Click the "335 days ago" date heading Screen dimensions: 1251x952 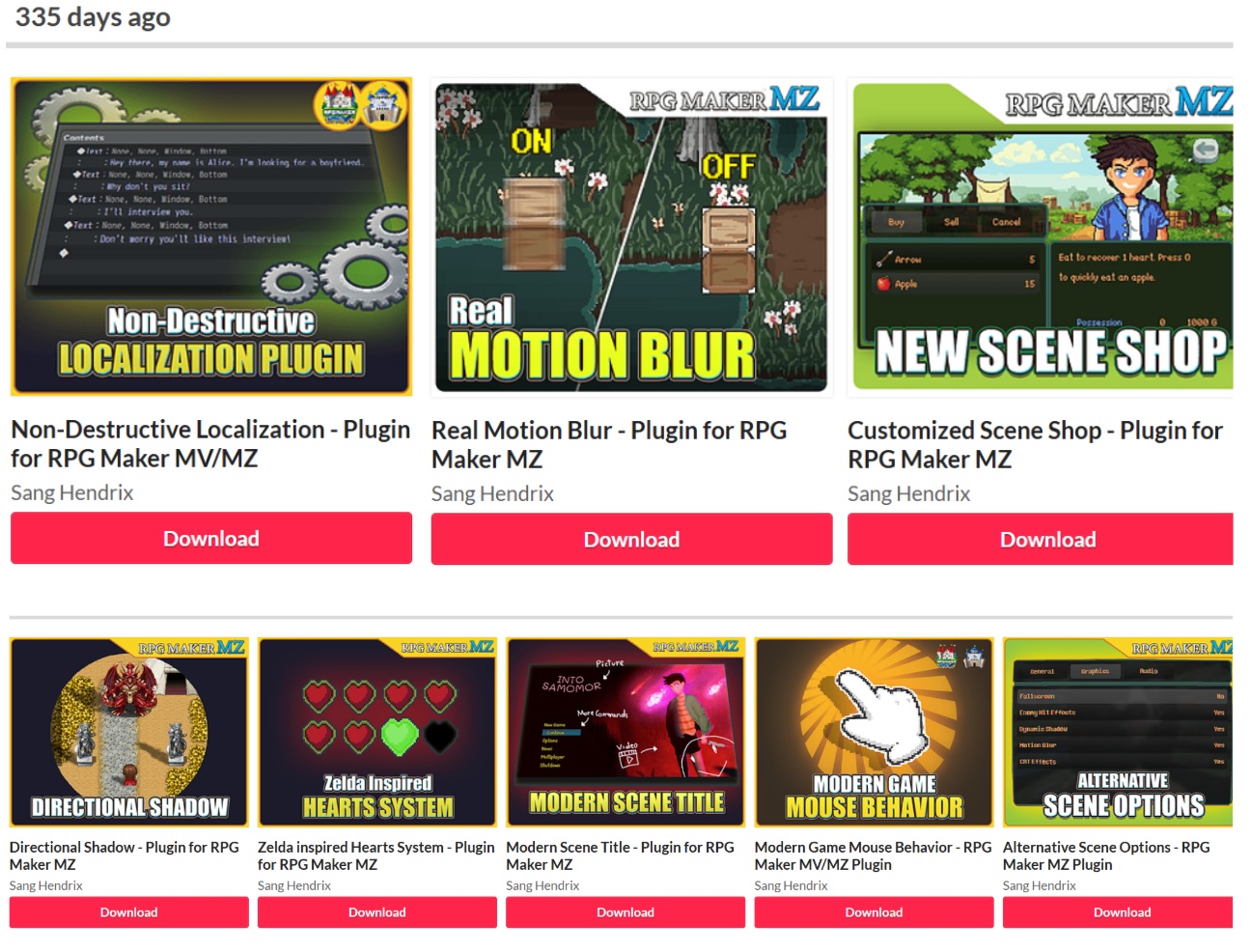pos(93,17)
